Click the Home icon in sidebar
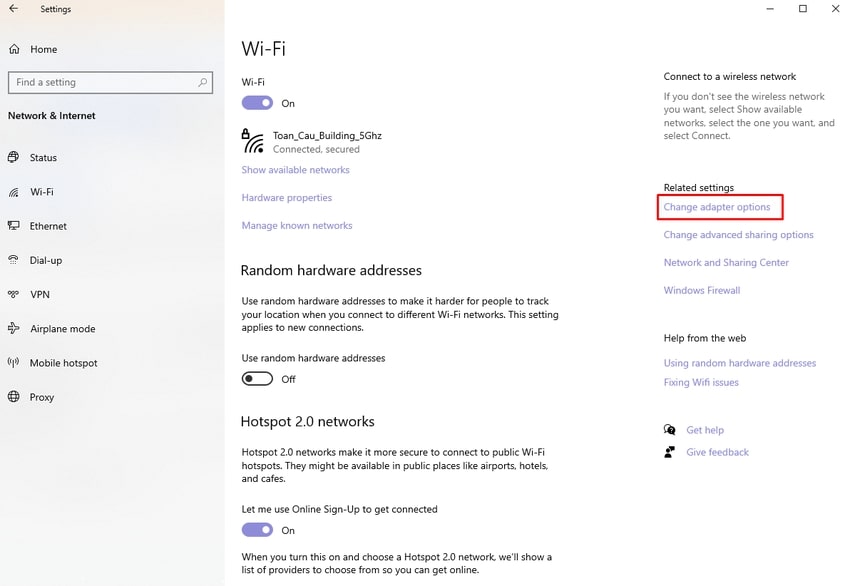Image resolution: width=850 pixels, height=586 pixels. coord(14,49)
